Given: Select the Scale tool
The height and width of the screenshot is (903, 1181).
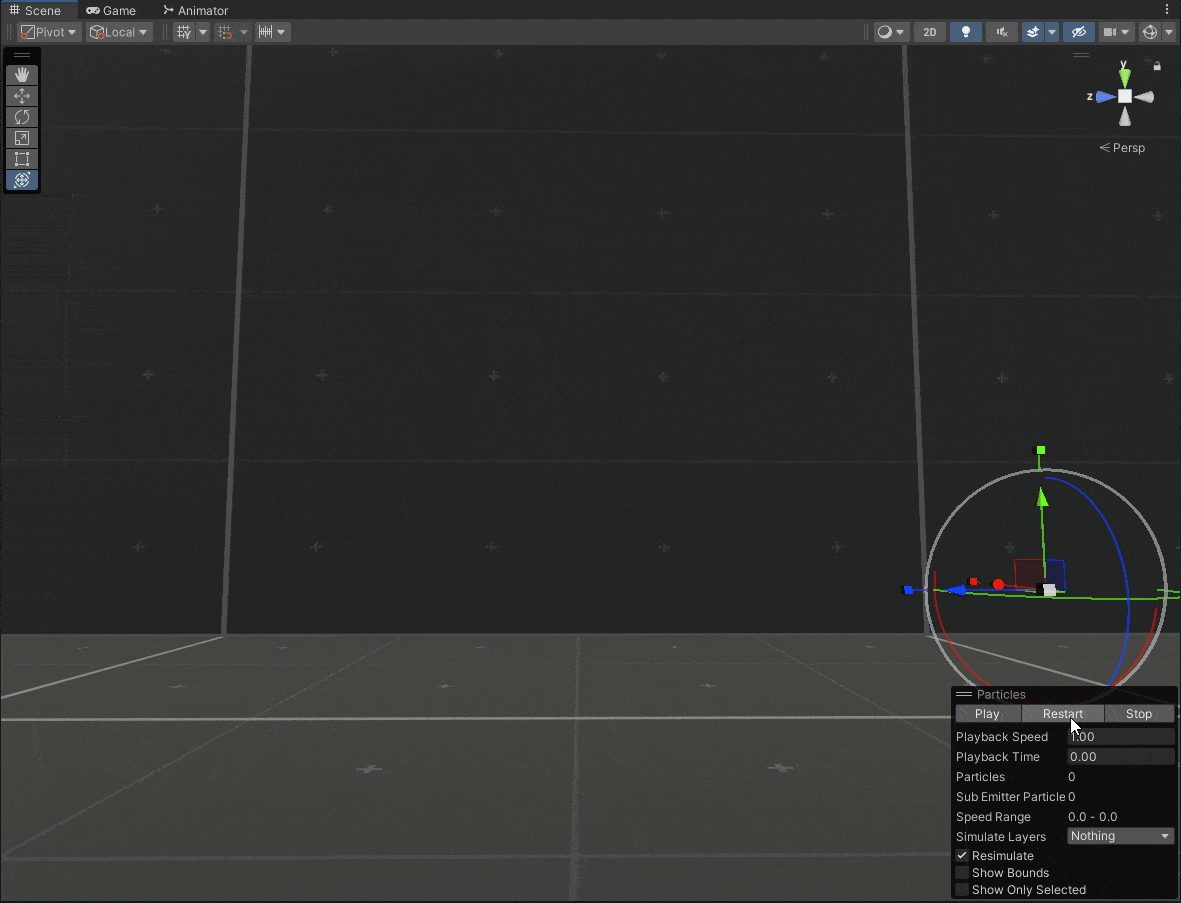Looking at the screenshot, I should (x=22, y=138).
